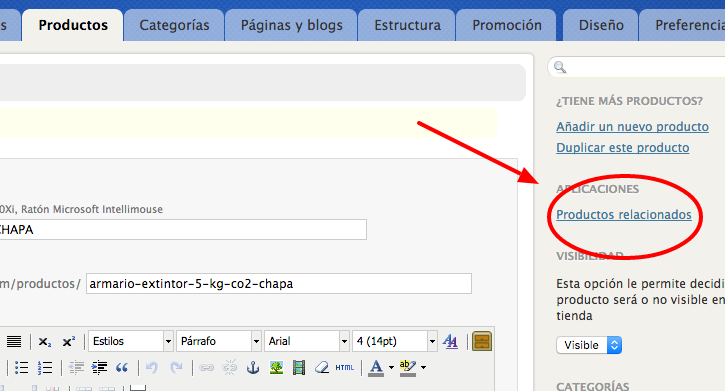Open the Párrafo format dropdown
The height and width of the screenshot is (391, 725).
click(219, 342)
